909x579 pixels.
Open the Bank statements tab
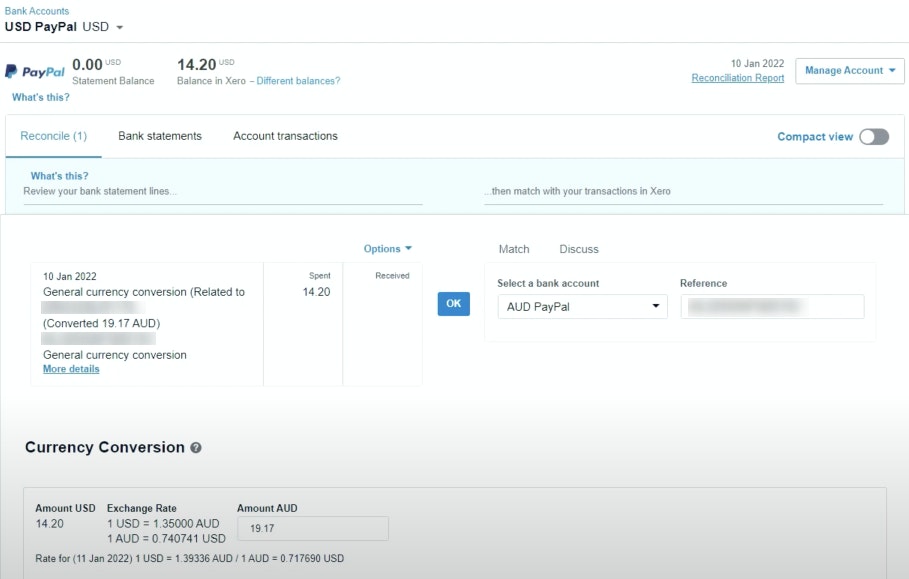click(160, 136)
